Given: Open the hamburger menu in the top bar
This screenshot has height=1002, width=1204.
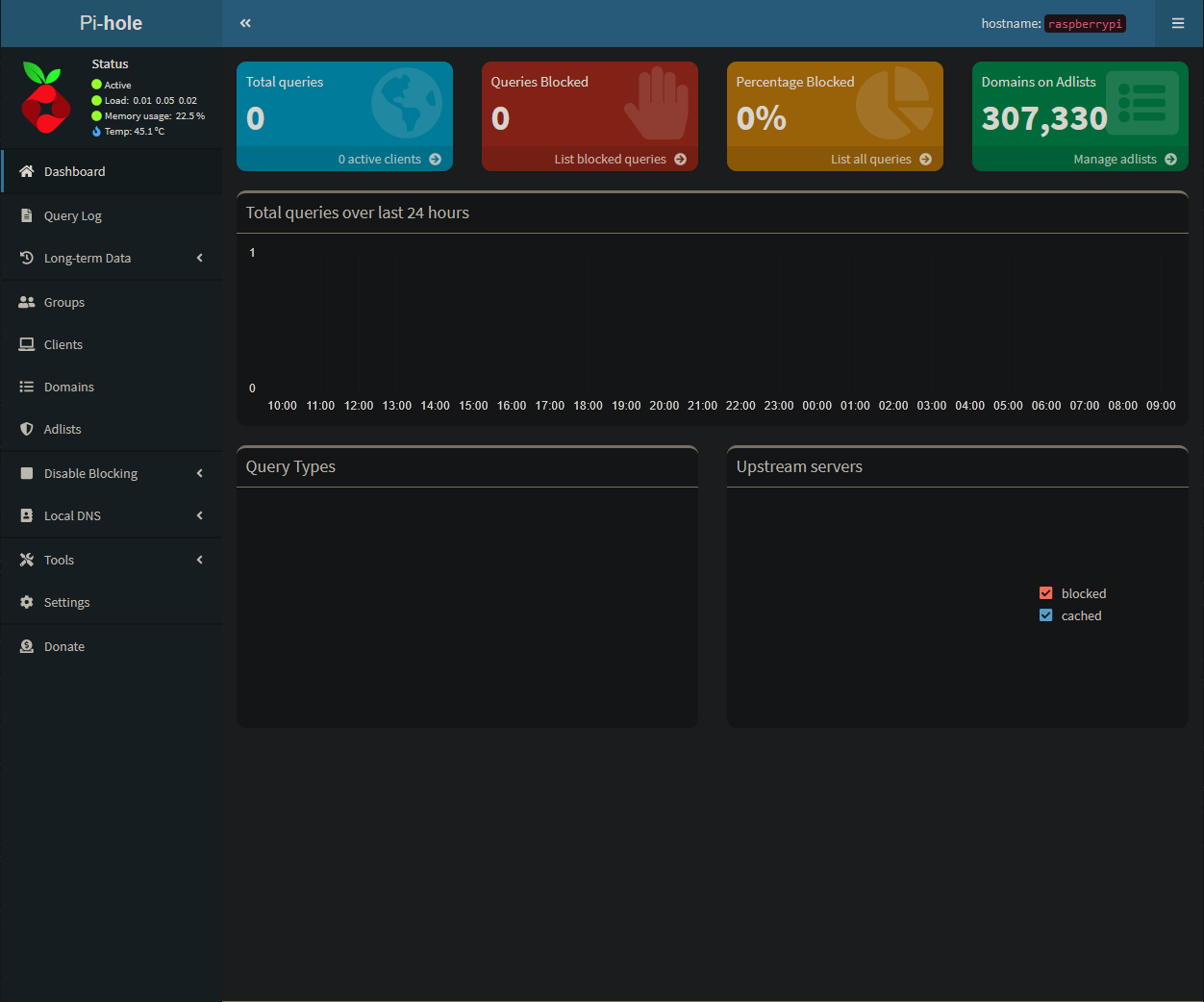Looking at the screenshot, I should pyautogui.click(x=1178, y=22).
